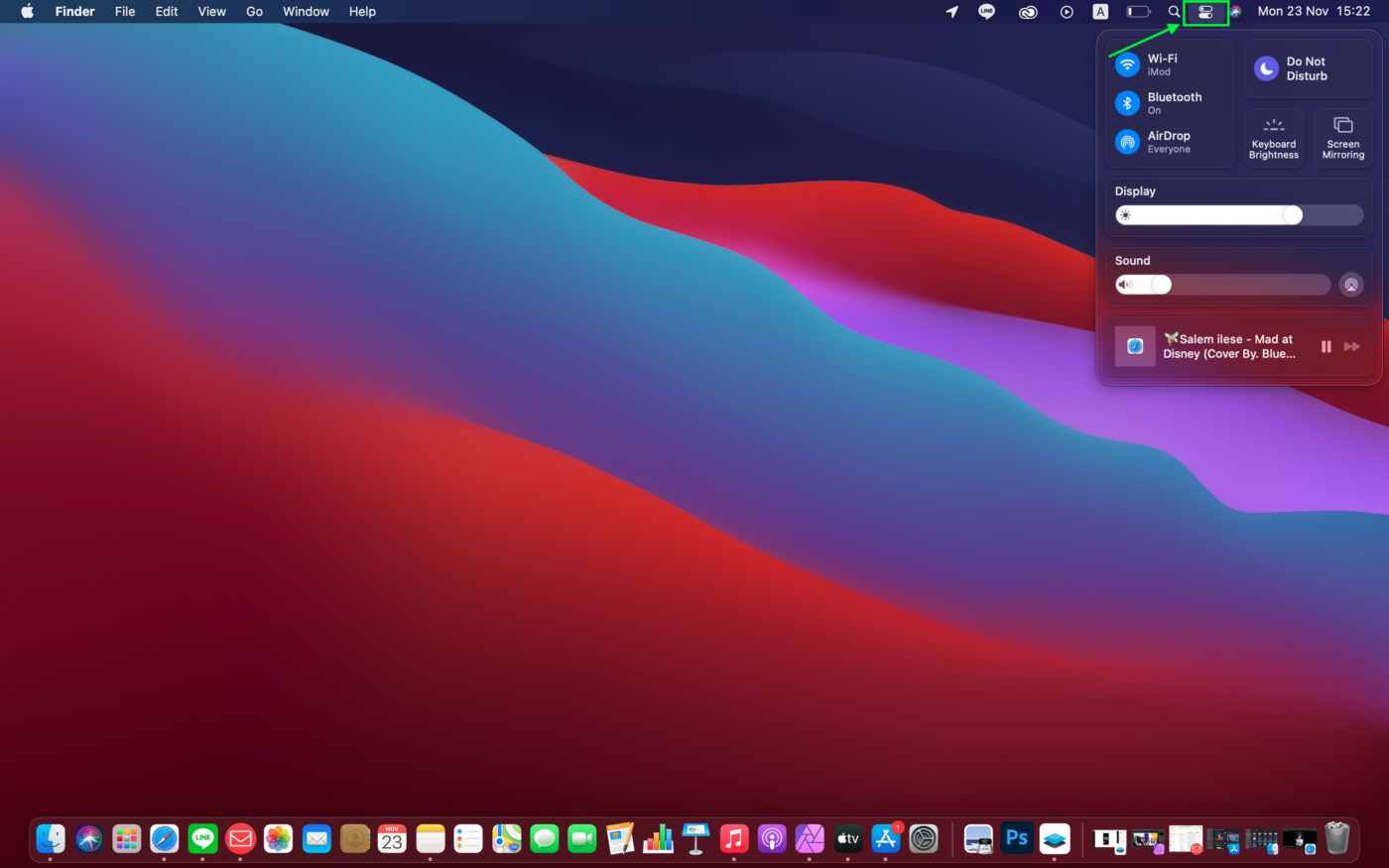Expand the Sound section controls

coord(1132,260)
